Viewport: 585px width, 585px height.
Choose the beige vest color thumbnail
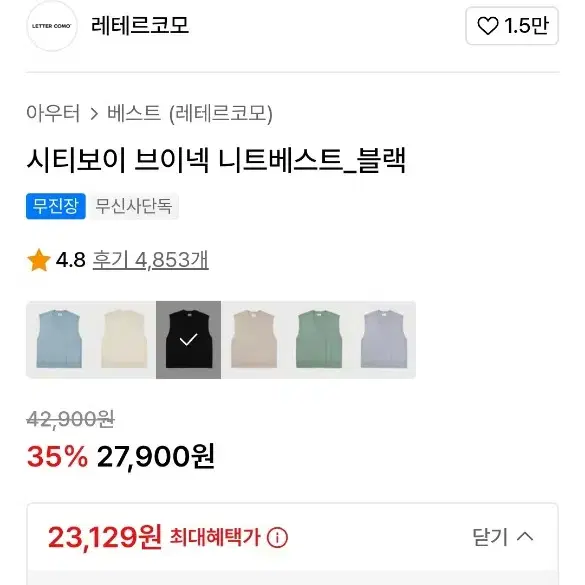click(253, 340)
